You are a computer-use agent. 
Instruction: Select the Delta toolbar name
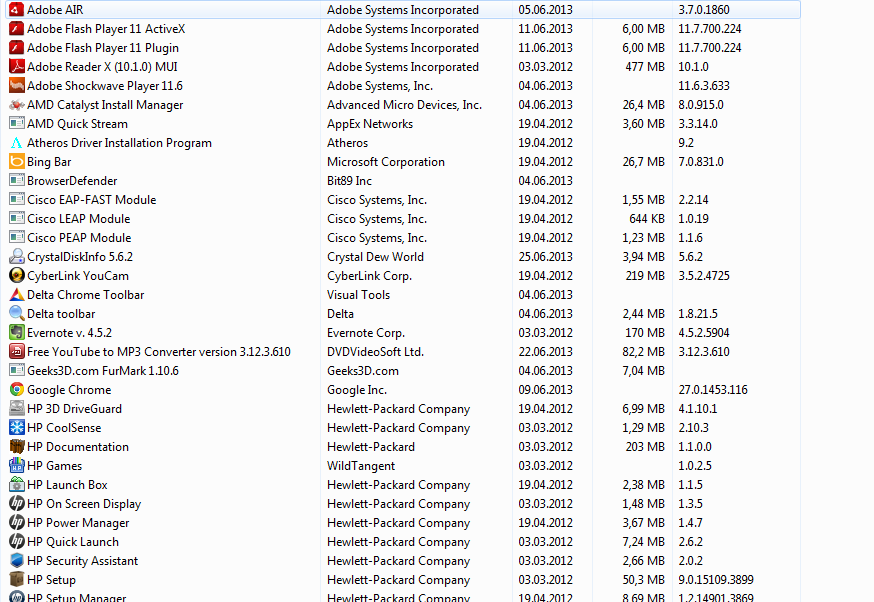pos(61,313)
